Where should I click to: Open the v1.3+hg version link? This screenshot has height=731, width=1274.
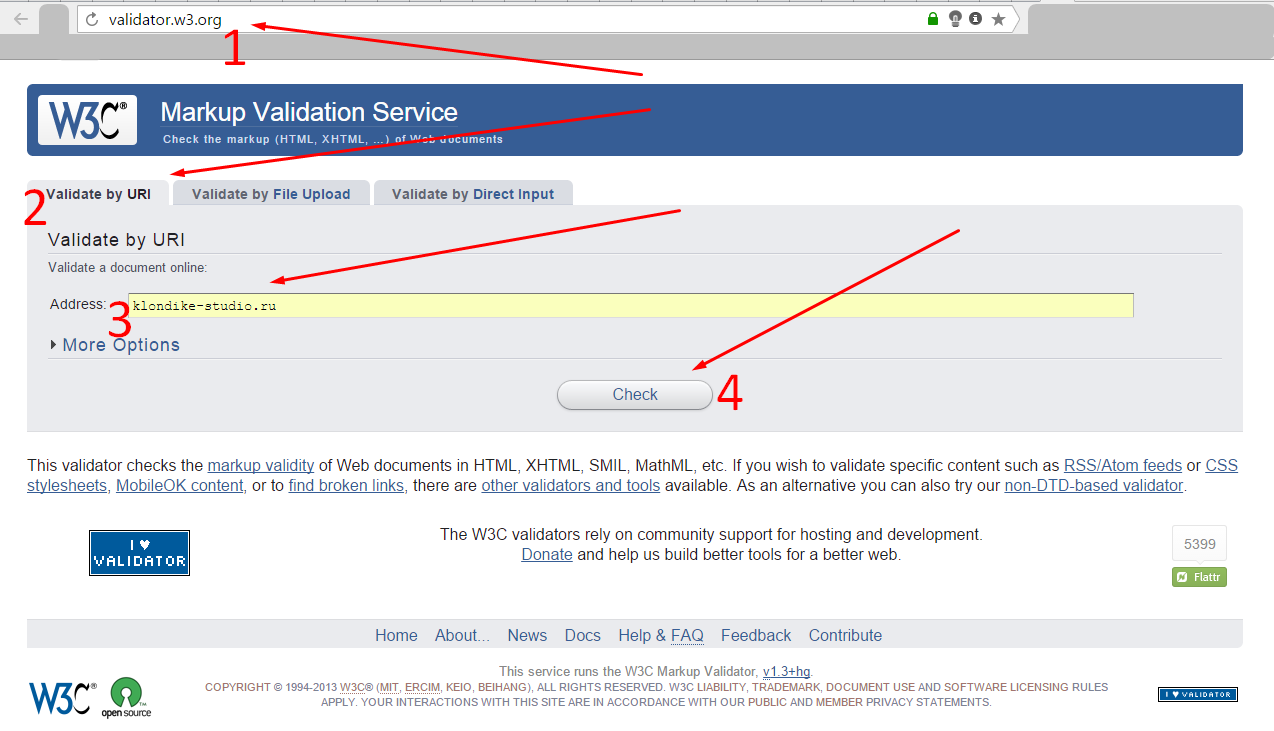pos(787,671)
